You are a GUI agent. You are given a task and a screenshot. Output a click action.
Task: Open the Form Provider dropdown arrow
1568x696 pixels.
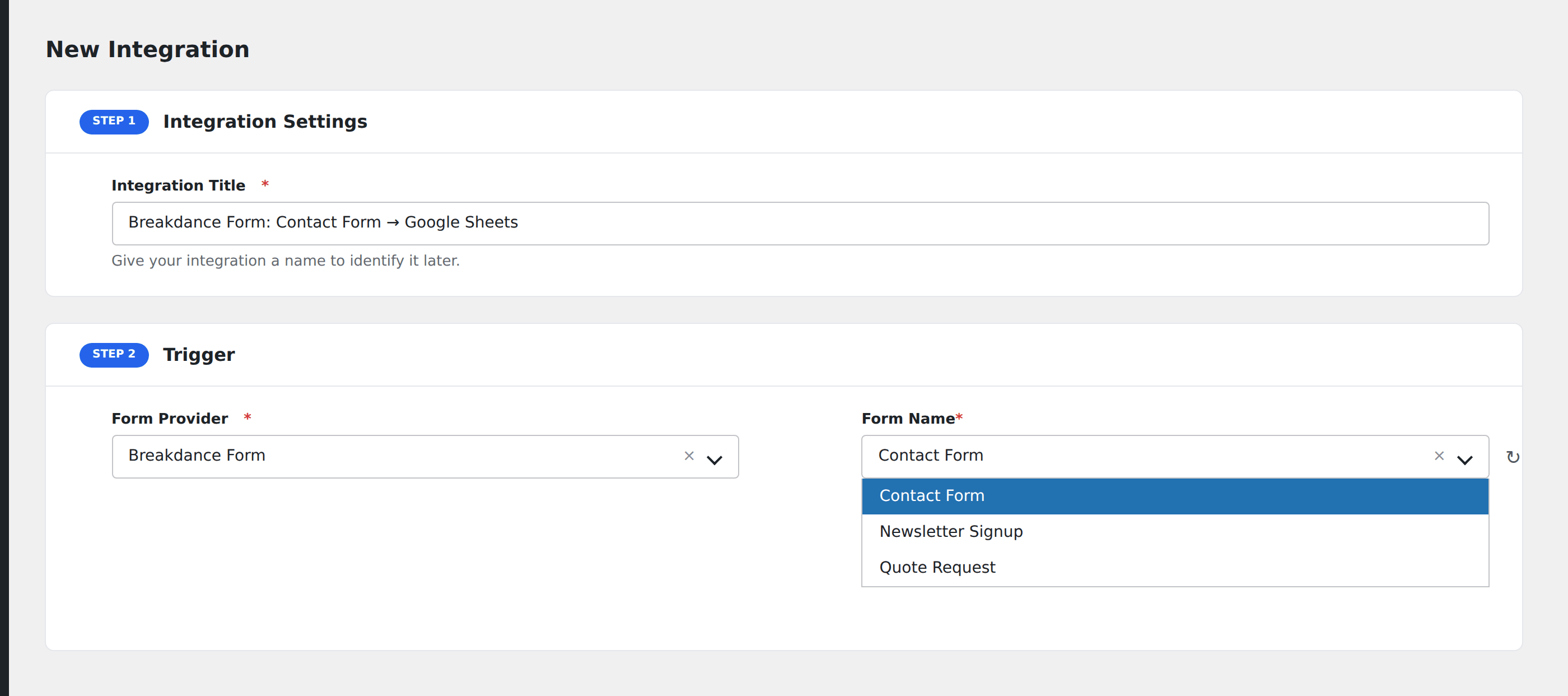[x=715, y=459]
